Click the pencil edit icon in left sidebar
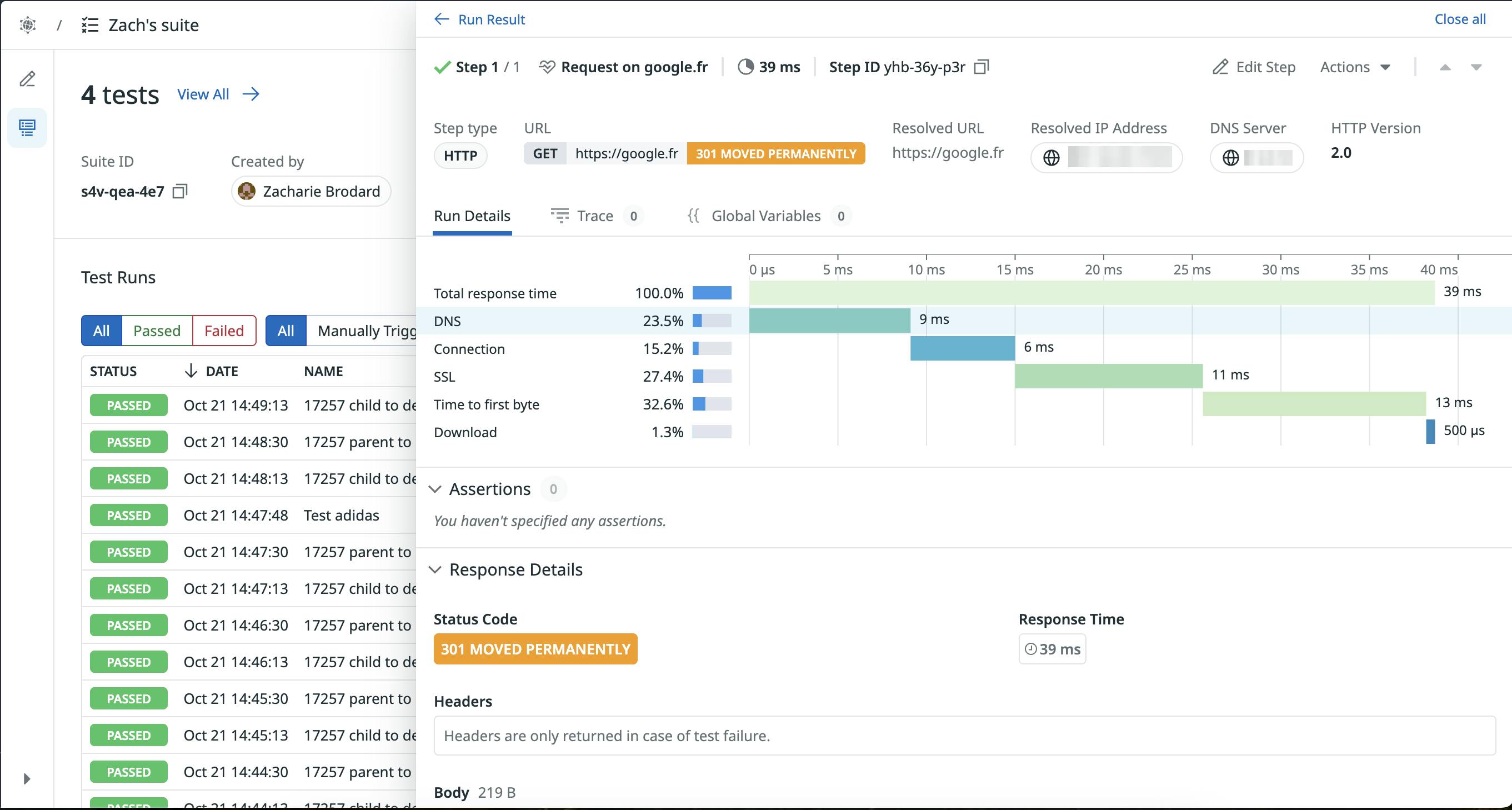This screenshot has height=810, width=1512. click(28, 79)
